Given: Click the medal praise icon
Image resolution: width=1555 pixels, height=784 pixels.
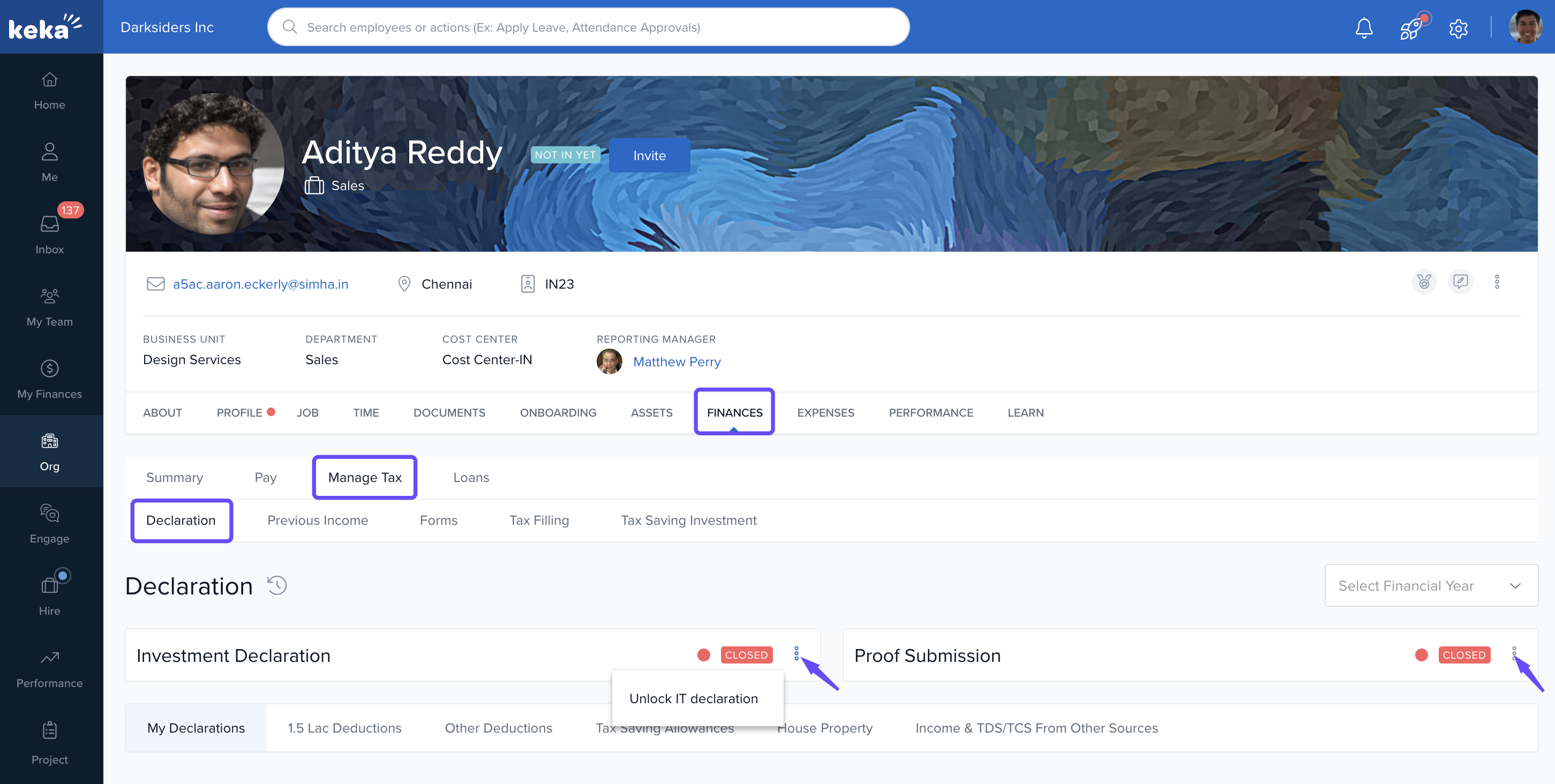Looking at the screenshot, I should coord(1424,282).
